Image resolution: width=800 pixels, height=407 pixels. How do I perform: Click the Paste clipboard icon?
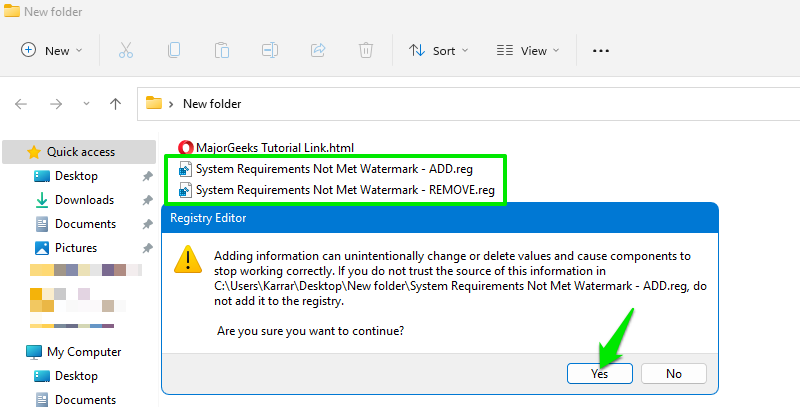pyautogui.click(x=221, y=50)
